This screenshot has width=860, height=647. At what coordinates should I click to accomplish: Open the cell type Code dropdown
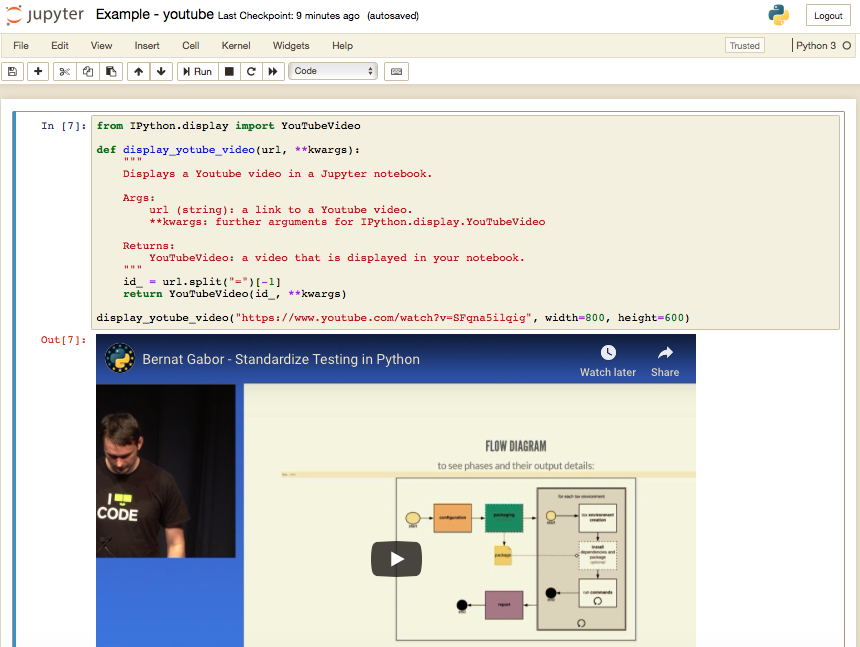click(333, 71)
